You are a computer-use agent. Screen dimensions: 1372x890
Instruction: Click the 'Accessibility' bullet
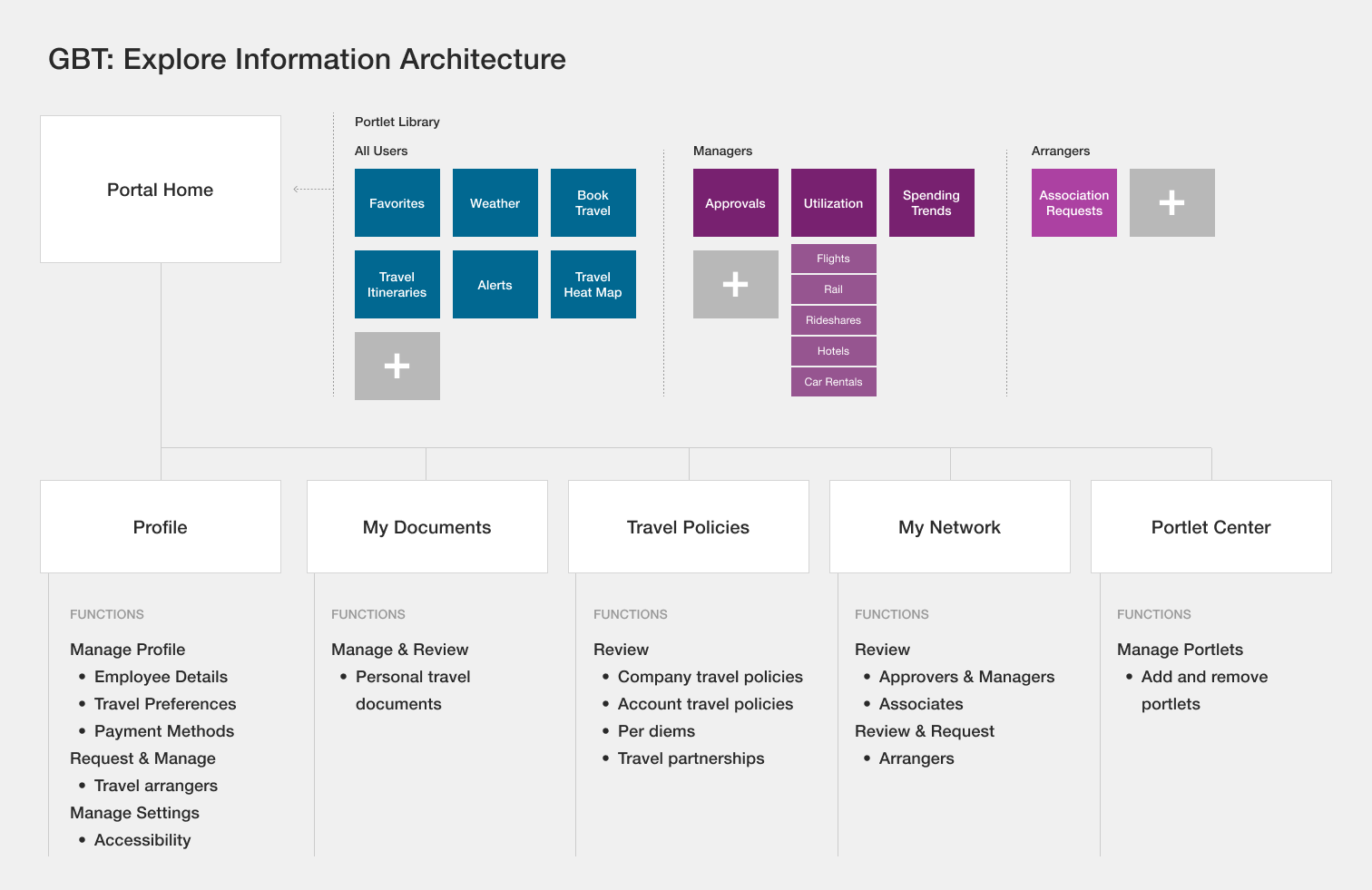[x=142, y=840]
